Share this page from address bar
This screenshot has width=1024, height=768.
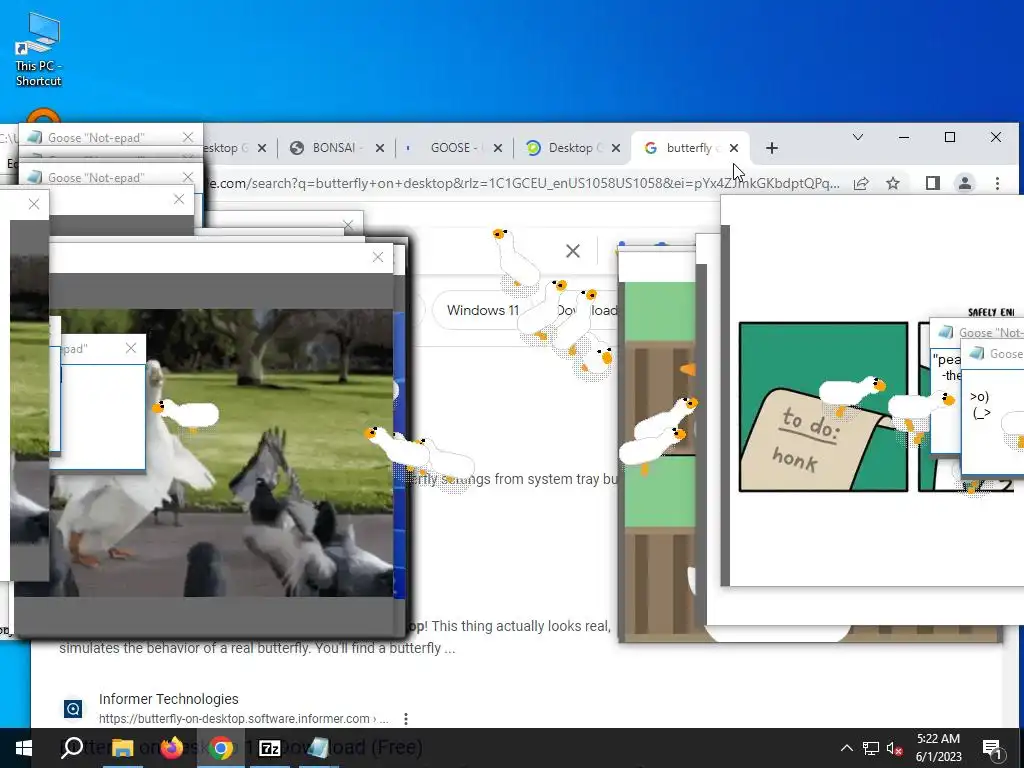click(x=861, y=184)
